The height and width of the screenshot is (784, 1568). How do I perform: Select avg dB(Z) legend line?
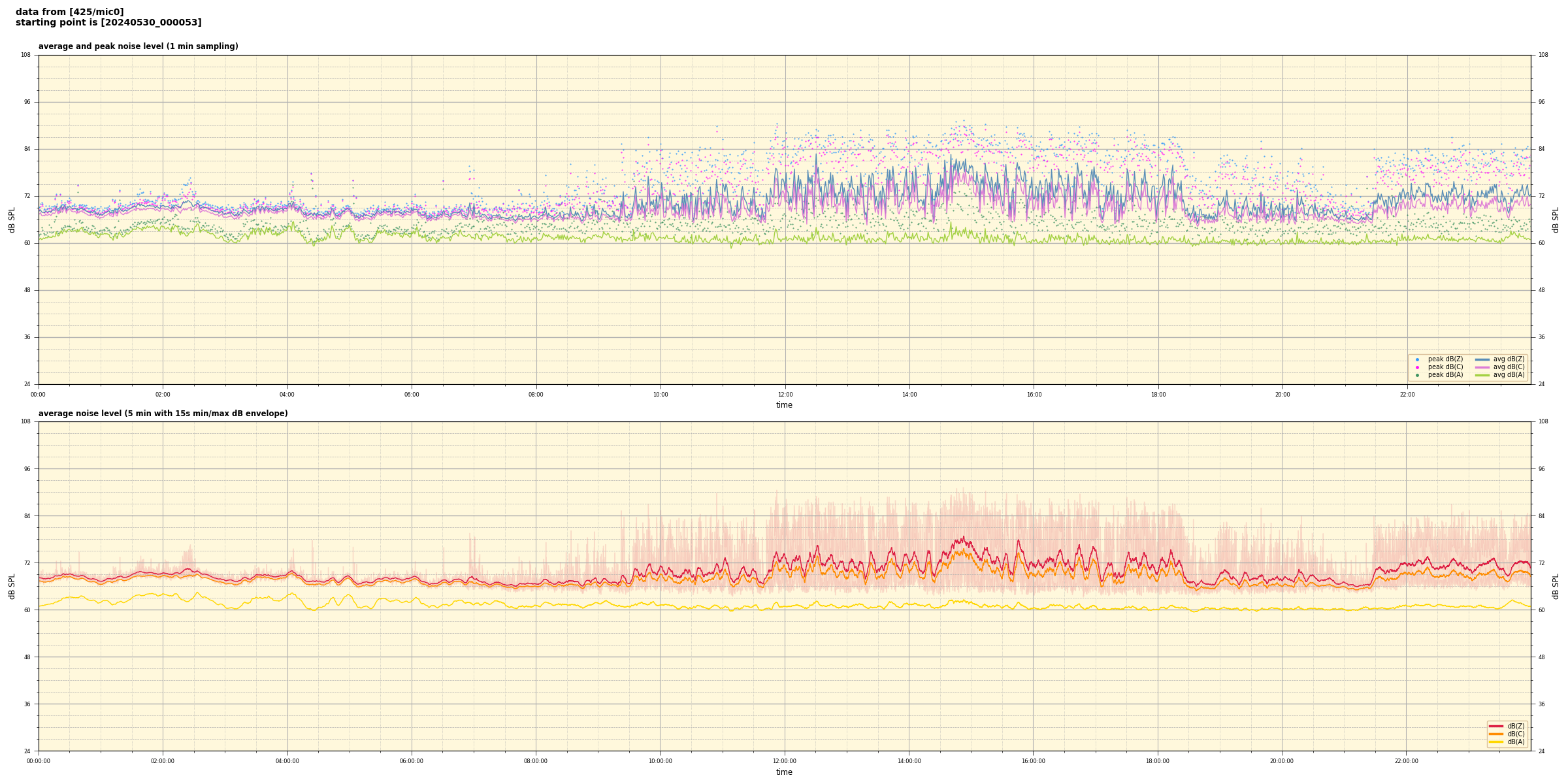tap(1482, 359)
